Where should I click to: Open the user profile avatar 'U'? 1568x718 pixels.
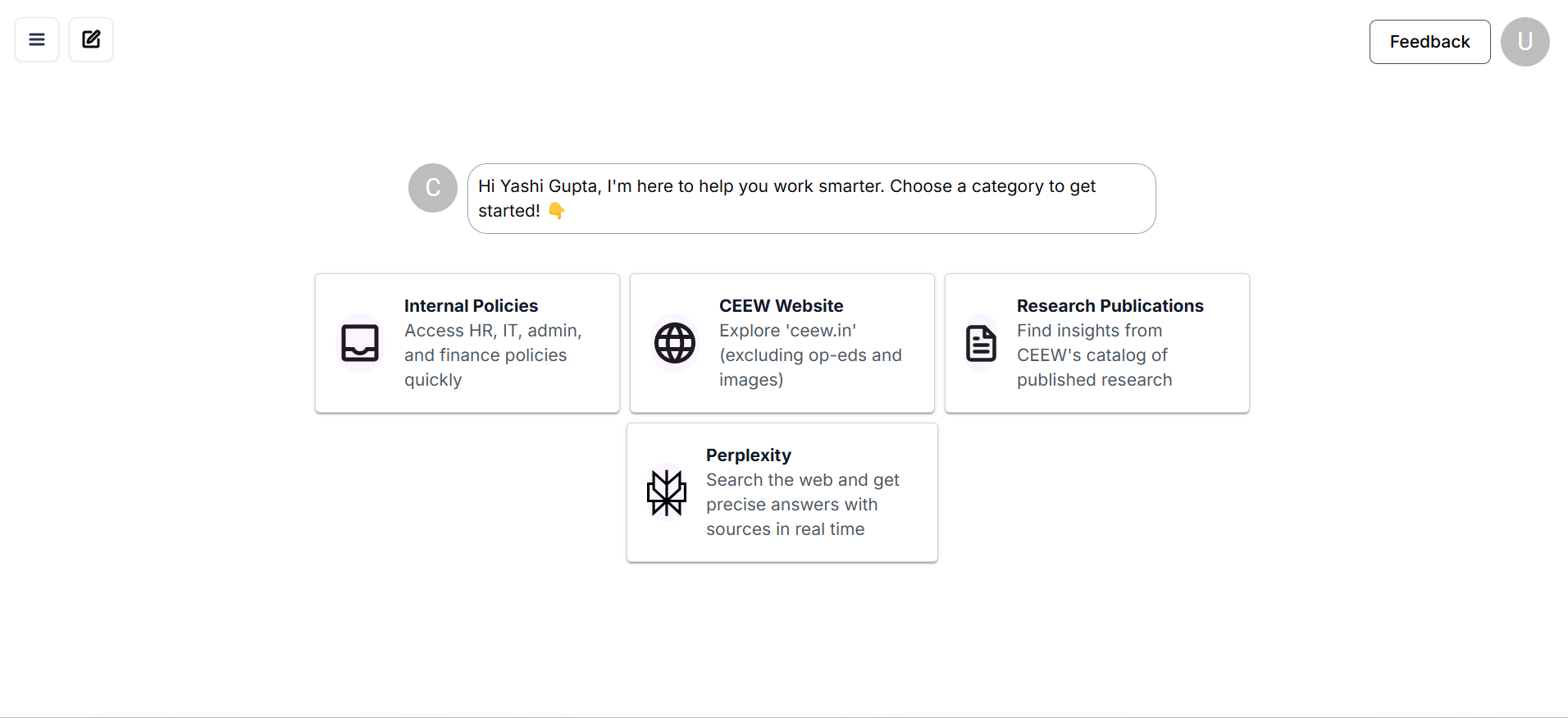click(1525, 42)
